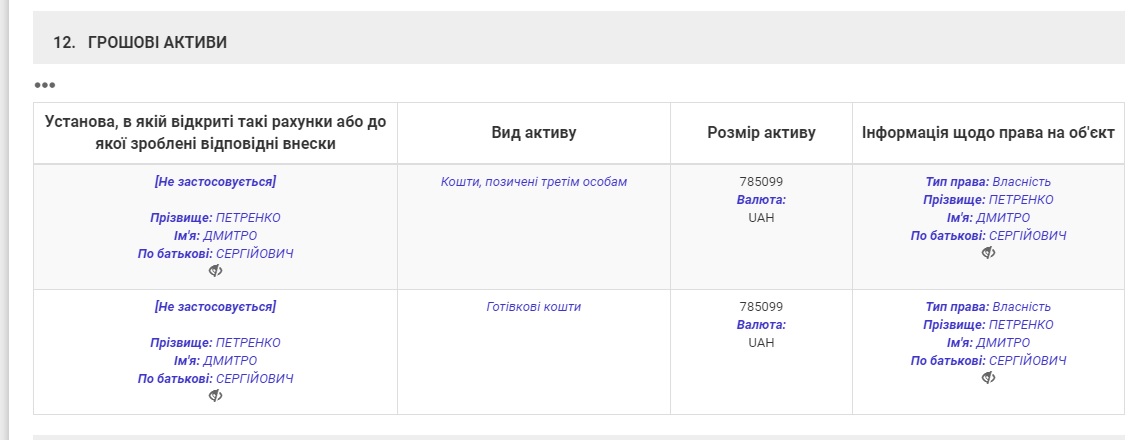Select the "Розмір активу" column header
The image size is (1141, 440).
tap(761, 133)
